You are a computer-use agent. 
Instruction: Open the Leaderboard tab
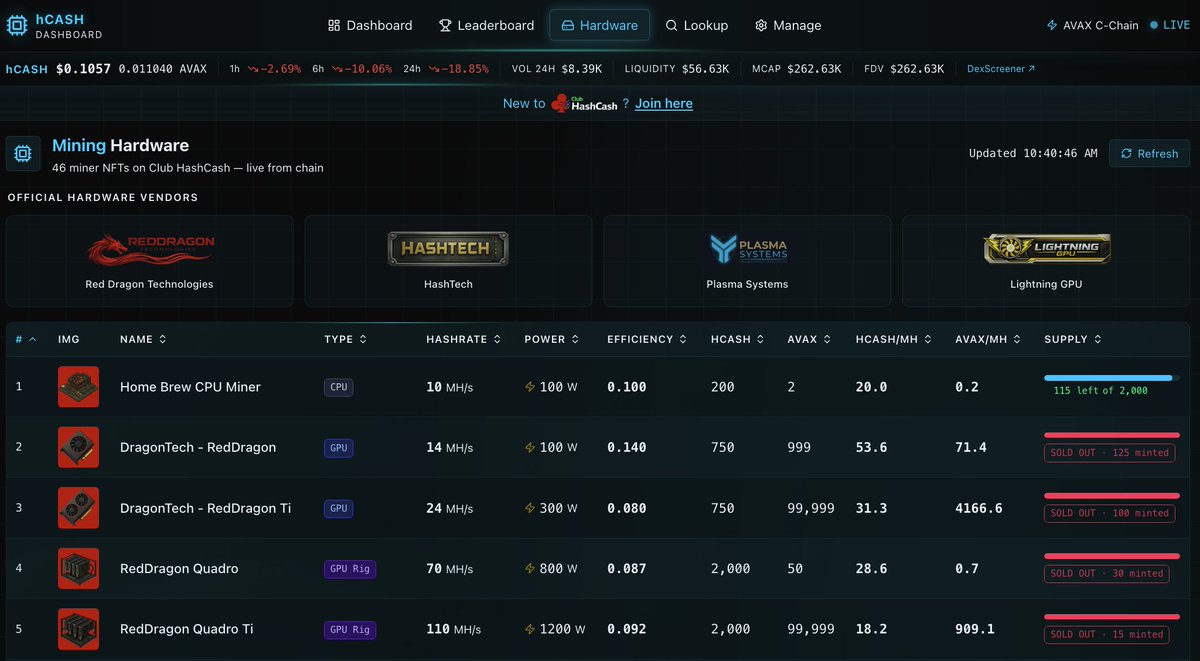485,25
